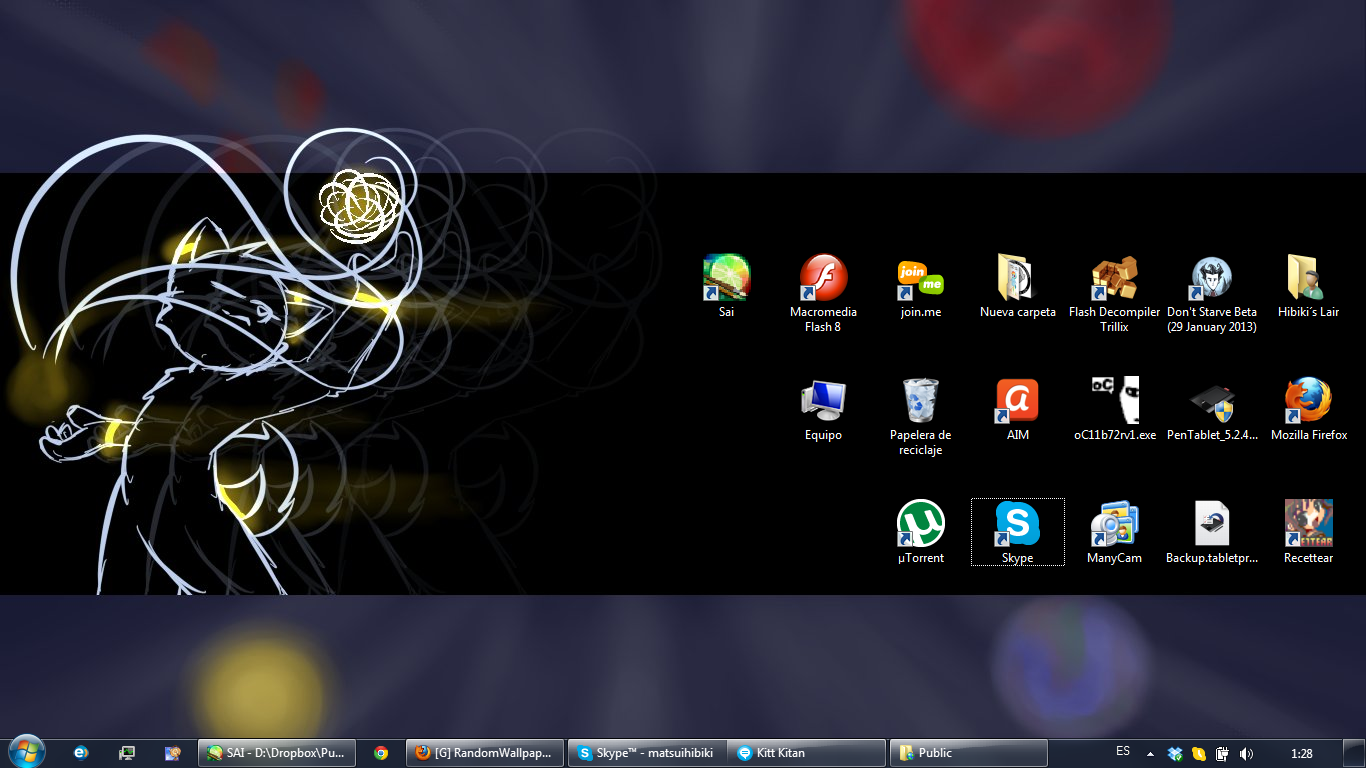Screen dimensions: 1366x768
Task: Show hidden system tray icons arrow
Action: (x=1150, y=753)
